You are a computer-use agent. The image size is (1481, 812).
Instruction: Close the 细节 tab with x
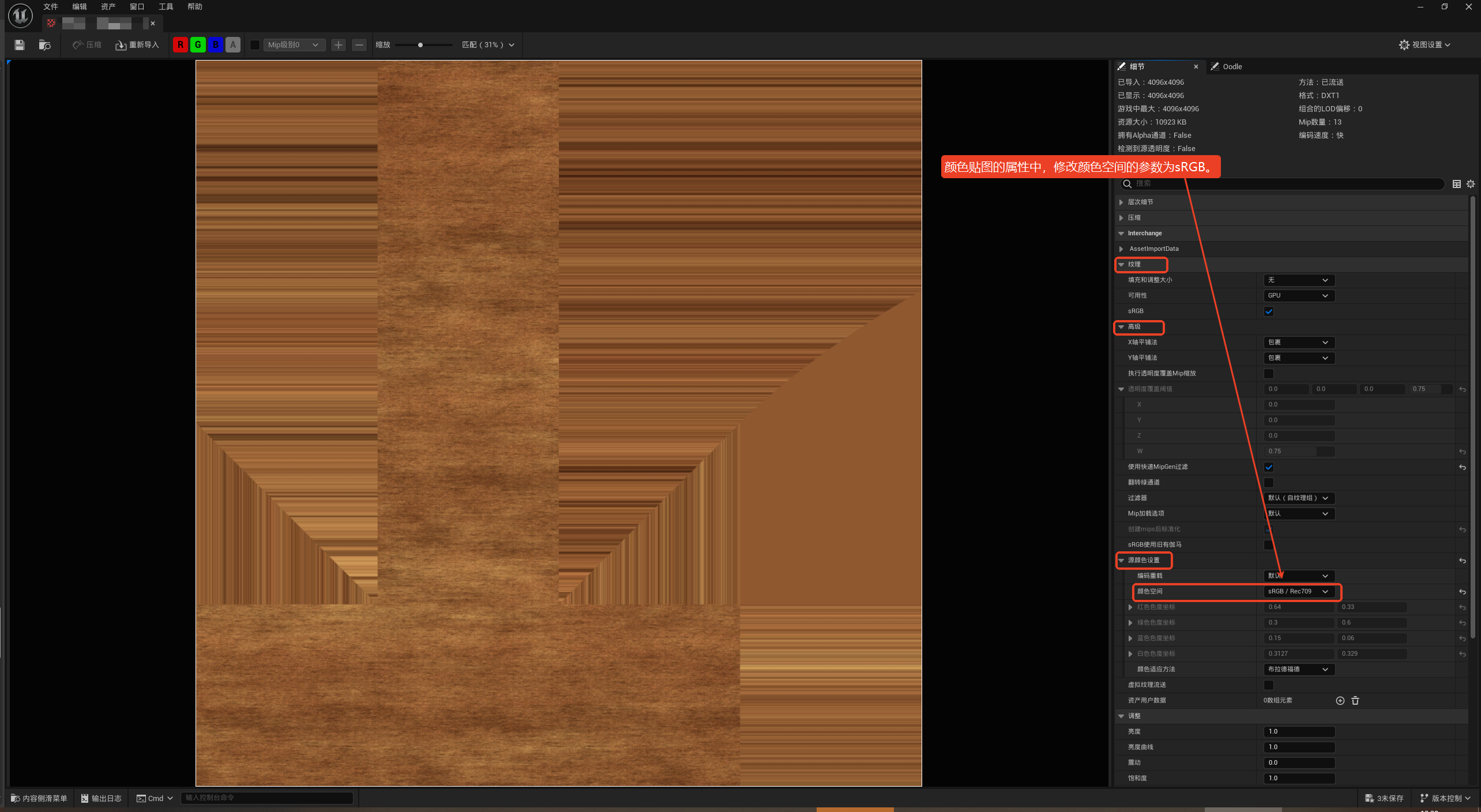pyautogui.click(x=1196, y=67)
